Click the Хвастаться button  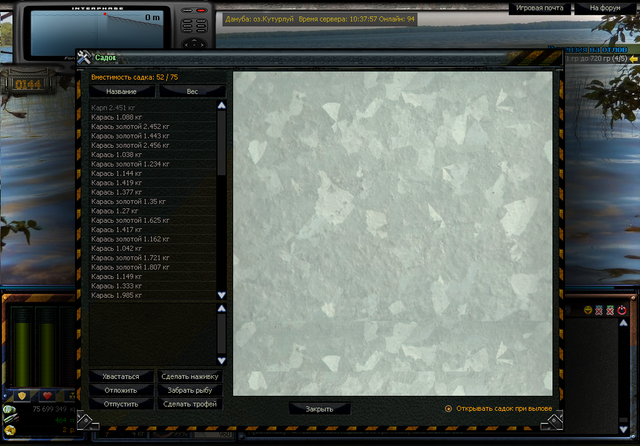click(x=121, y=377)
